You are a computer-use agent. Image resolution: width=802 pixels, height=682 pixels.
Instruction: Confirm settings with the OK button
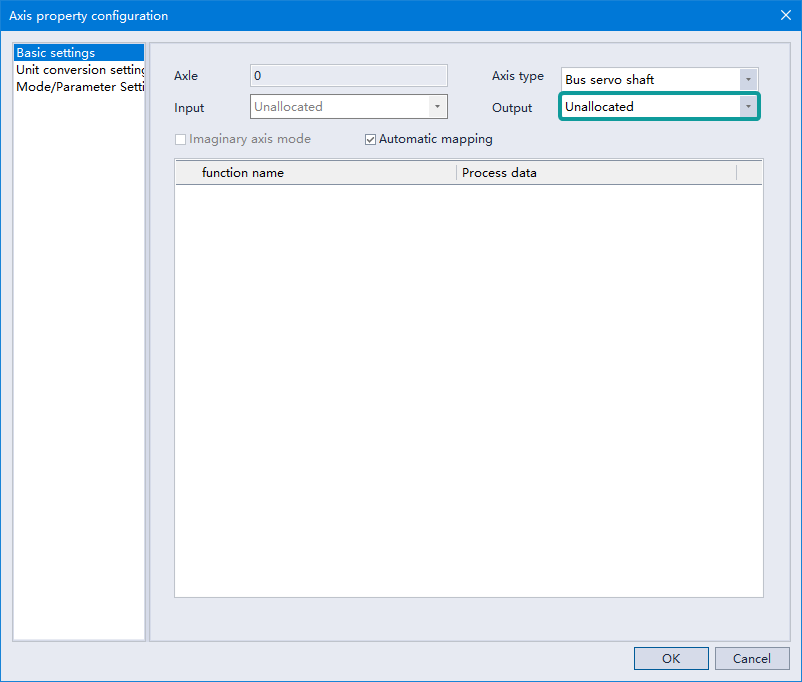point(671,658)
